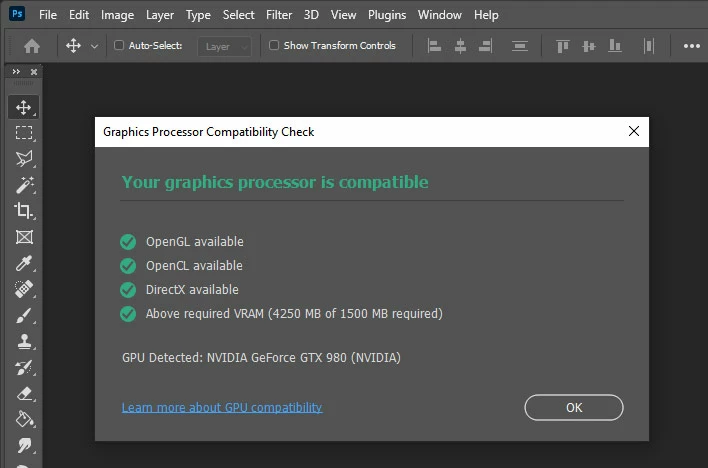This screenshot has width=708, height=468.
Task: Select the Crop tool
Action: tap(23, 211)
